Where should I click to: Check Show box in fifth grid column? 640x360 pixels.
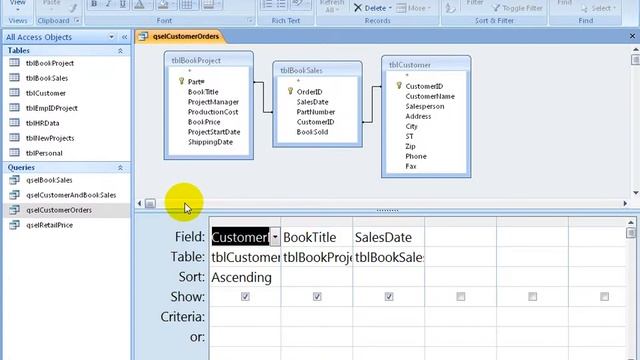(533, 297)
